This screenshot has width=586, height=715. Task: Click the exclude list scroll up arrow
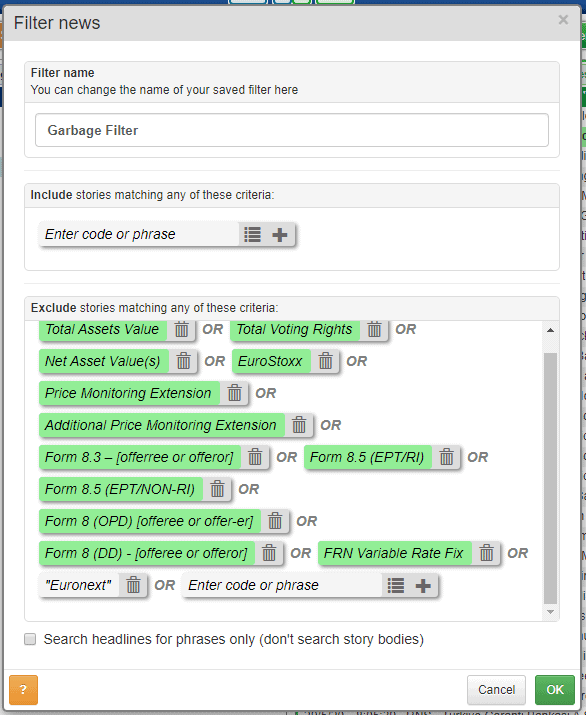550,330
